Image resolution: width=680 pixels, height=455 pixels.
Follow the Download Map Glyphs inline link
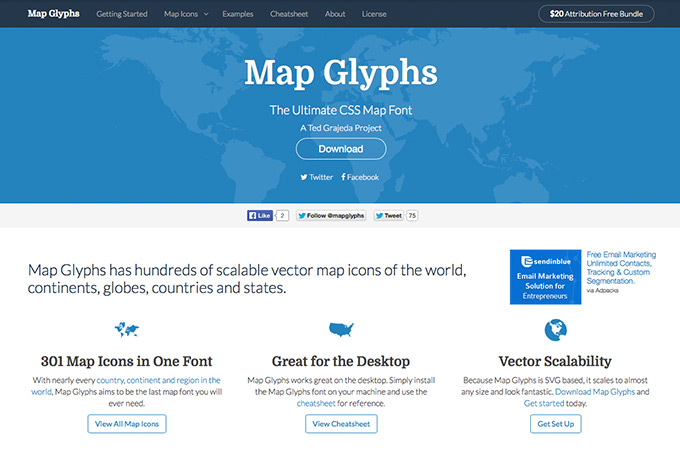click(x=595, y=392)
